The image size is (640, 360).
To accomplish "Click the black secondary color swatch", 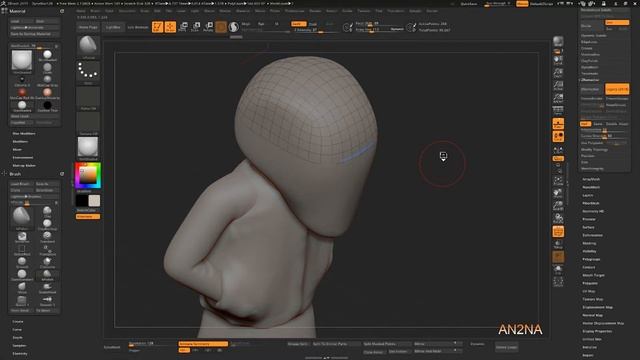I will click(82, 200).
